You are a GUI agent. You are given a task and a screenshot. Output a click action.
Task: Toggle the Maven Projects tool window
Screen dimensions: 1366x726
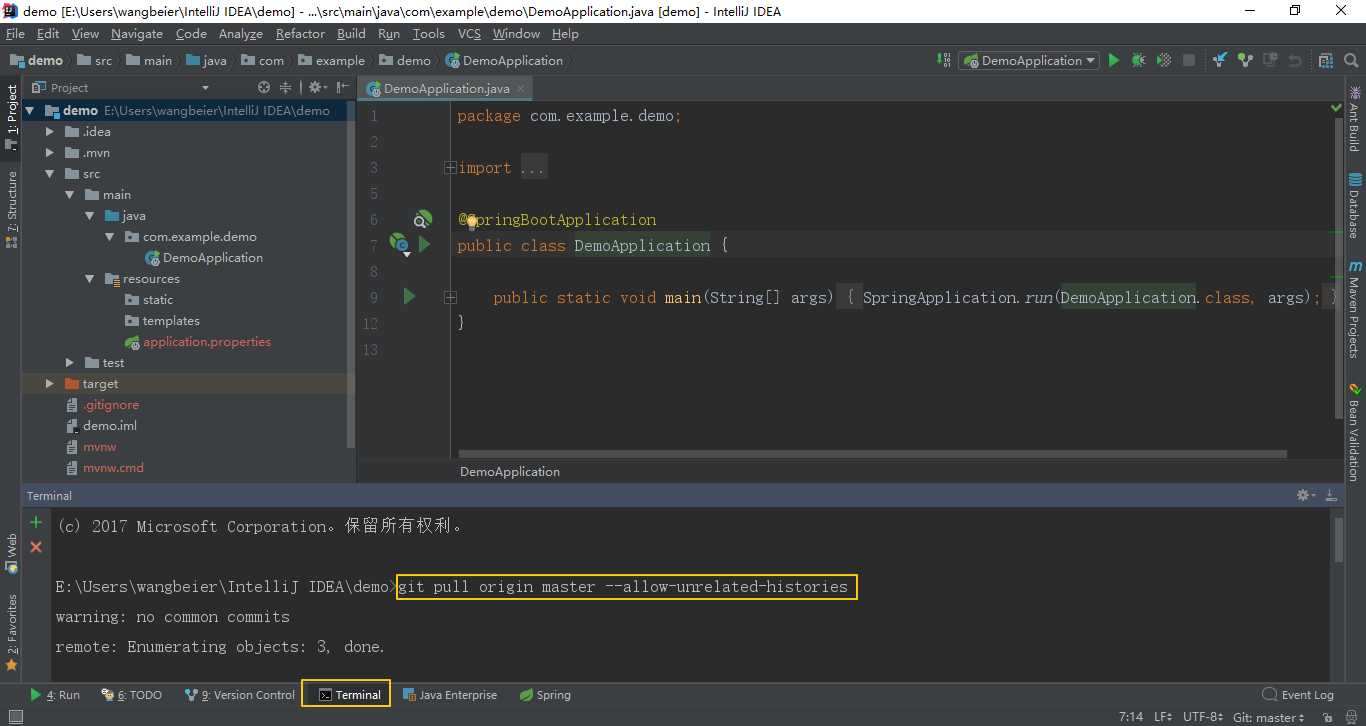tap(1355, 310)
